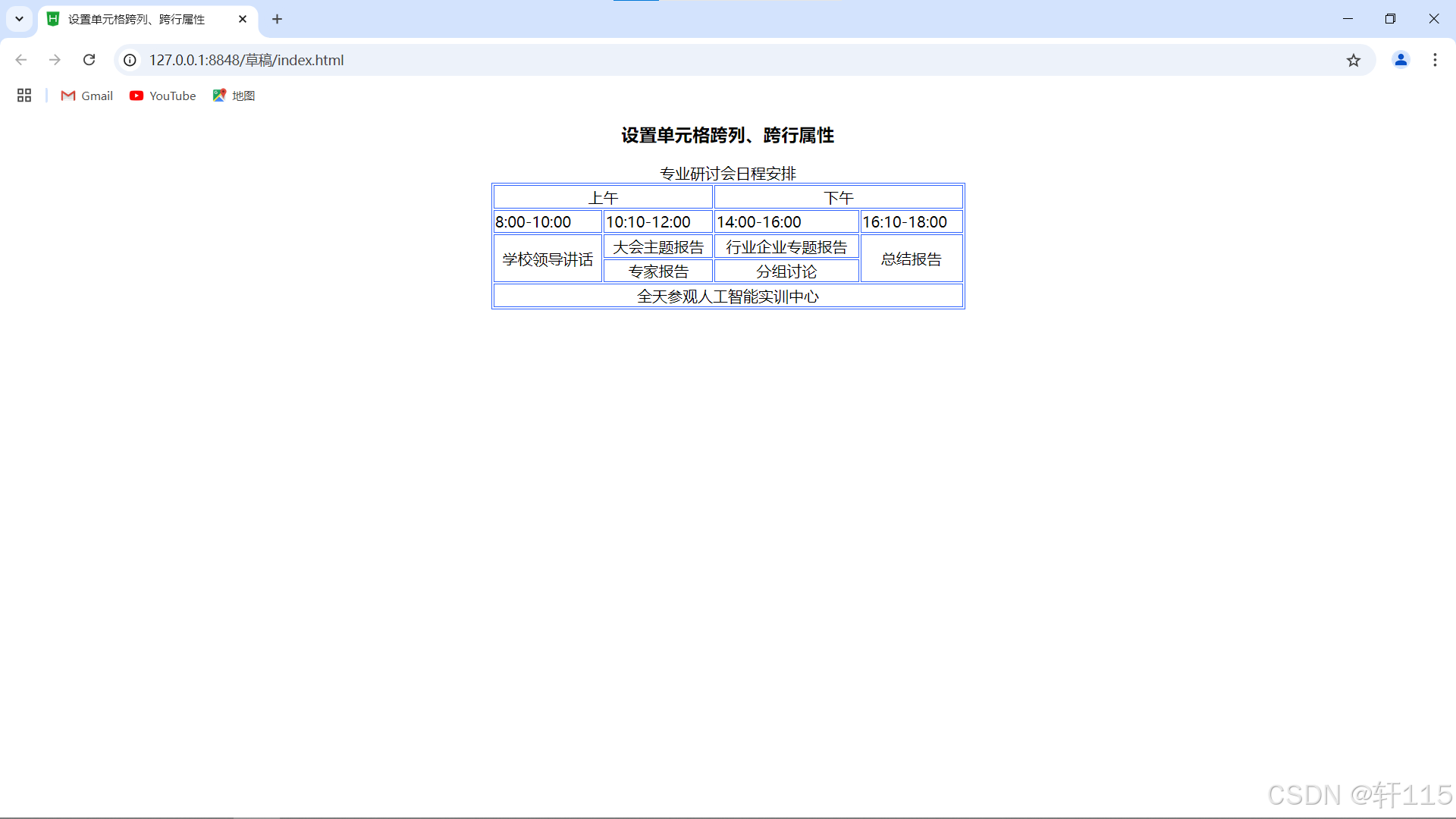Screen dimensions: 1456x819
Task: Click the 总结报告 table cell
Action: (911, 259)
